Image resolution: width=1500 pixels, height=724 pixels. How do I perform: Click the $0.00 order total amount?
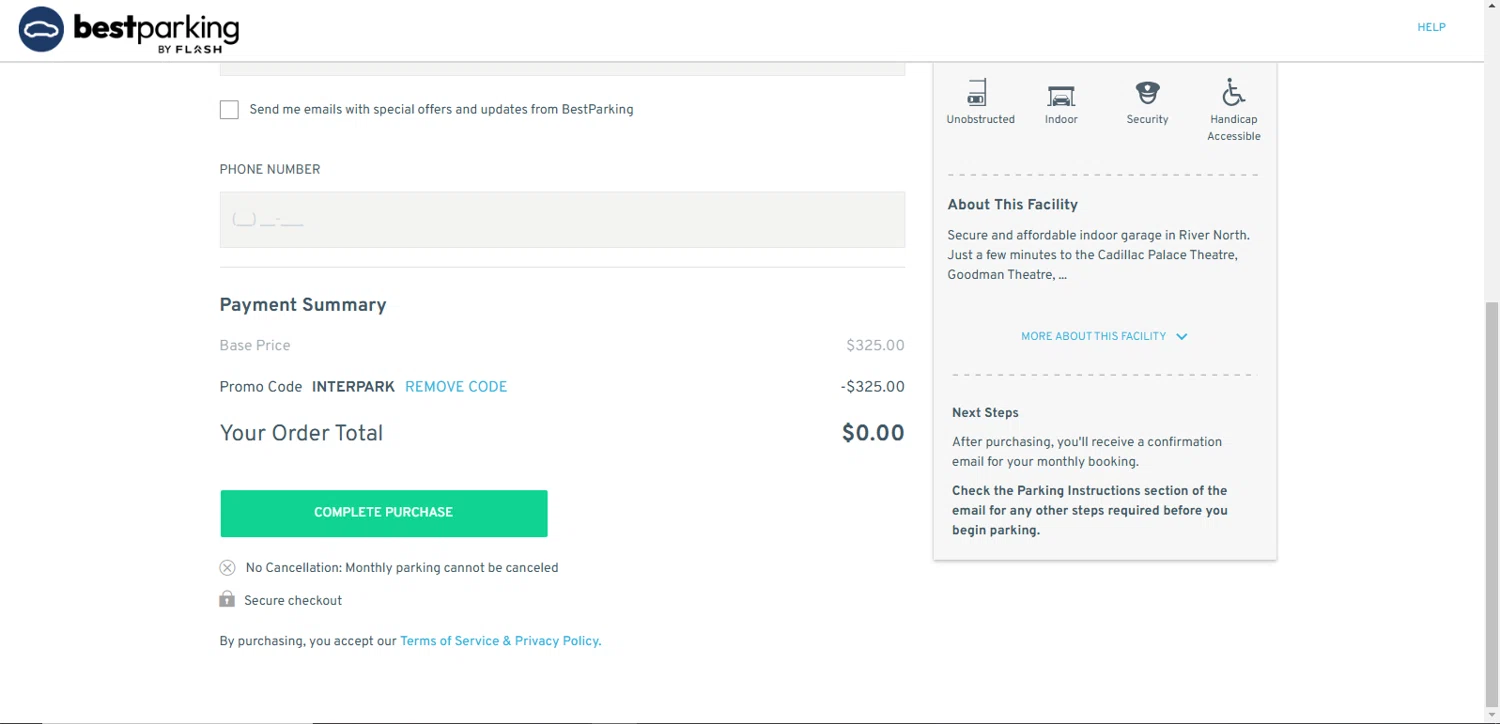873,433
